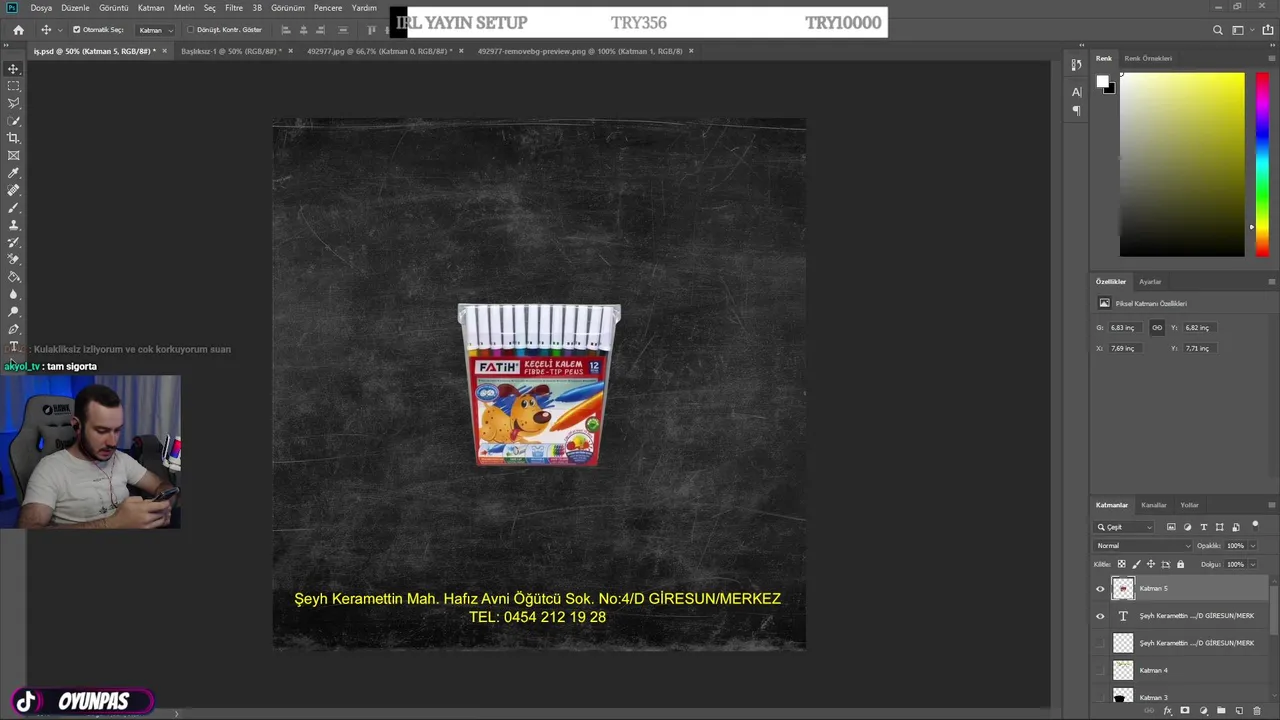Select the Eraser tool

pyautogui.click(x=14, y=259)
